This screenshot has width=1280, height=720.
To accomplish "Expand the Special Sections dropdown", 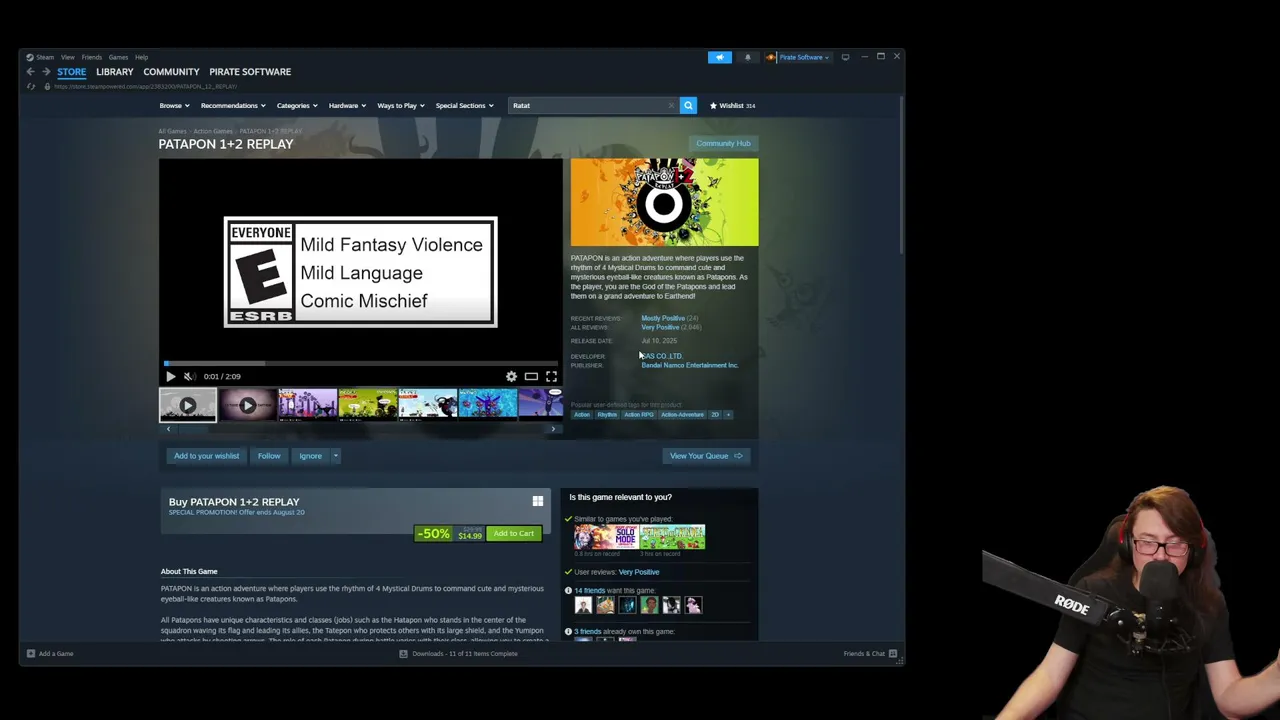I will click(x=464, y=105).
